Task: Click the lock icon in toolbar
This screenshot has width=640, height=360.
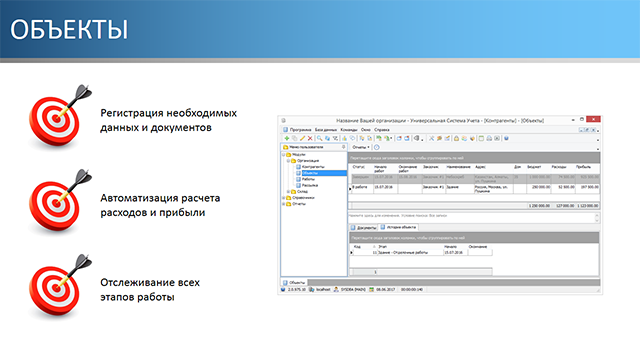Action: click(456, 138)
